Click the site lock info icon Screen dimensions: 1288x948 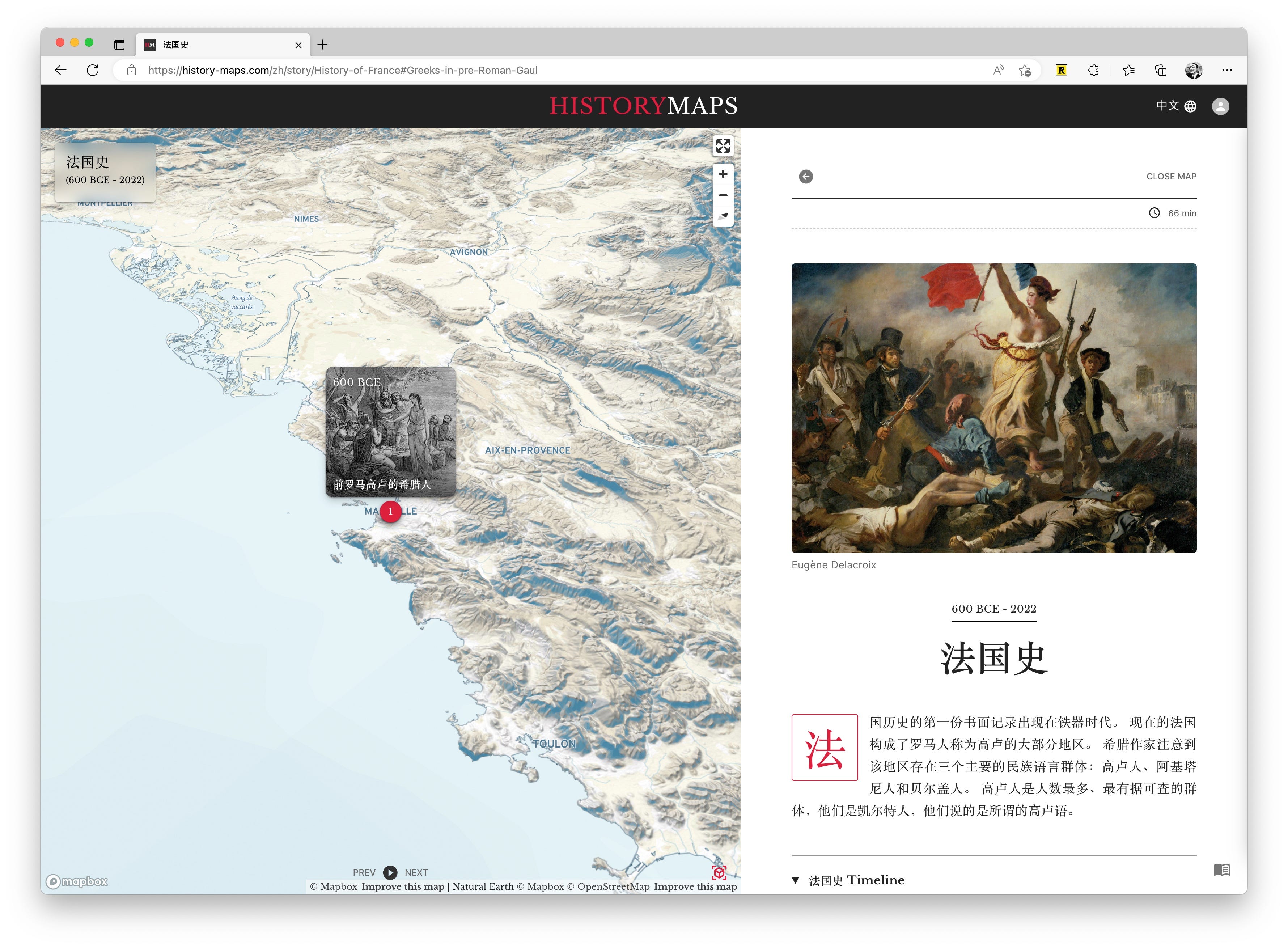click(132, 70)
